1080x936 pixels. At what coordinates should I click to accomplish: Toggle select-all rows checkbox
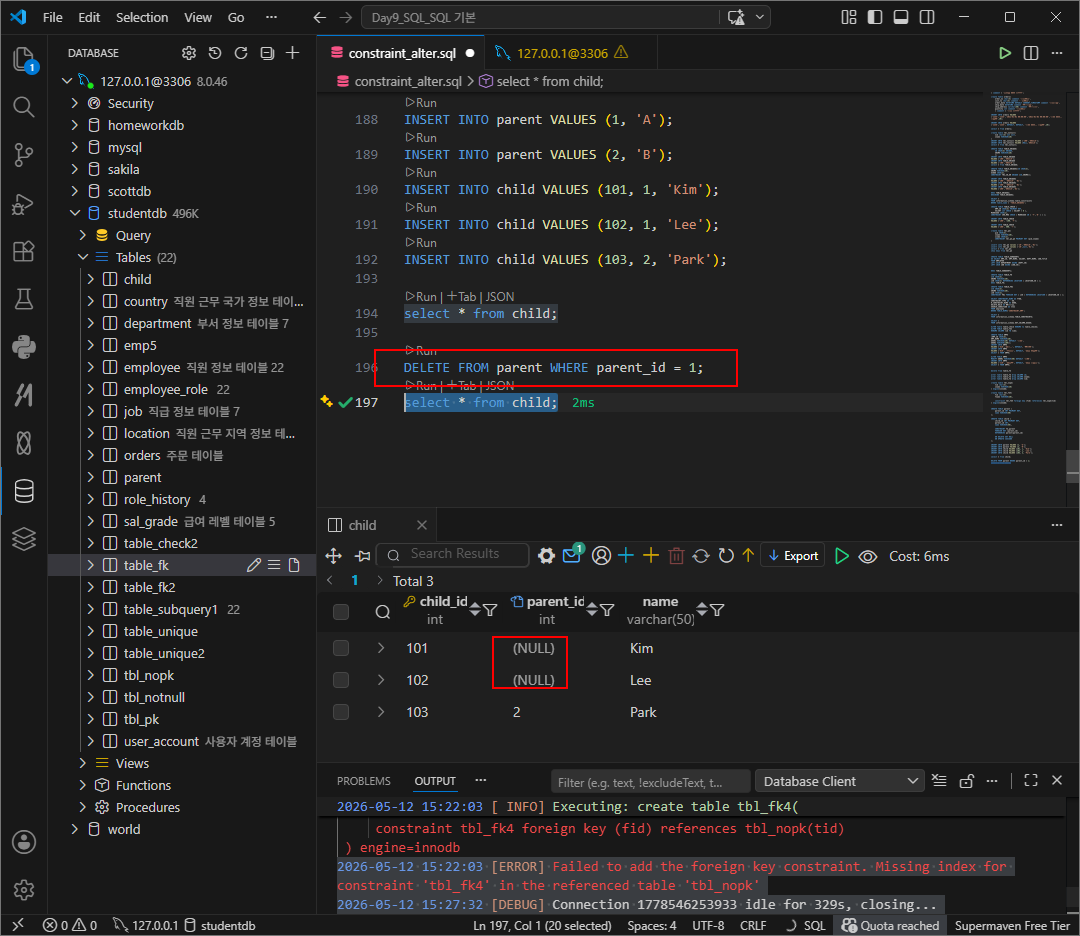coord(341,612)
